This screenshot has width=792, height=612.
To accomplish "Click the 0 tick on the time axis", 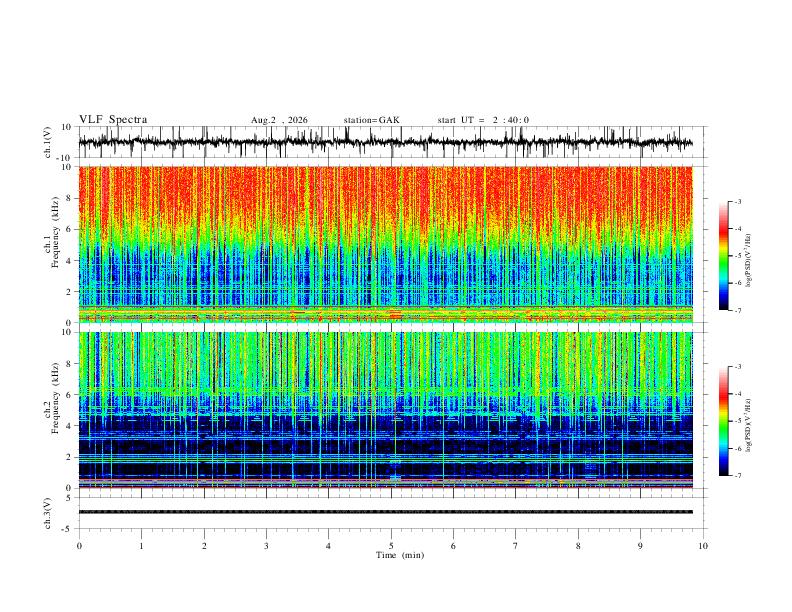I will [x=79, y=546].
